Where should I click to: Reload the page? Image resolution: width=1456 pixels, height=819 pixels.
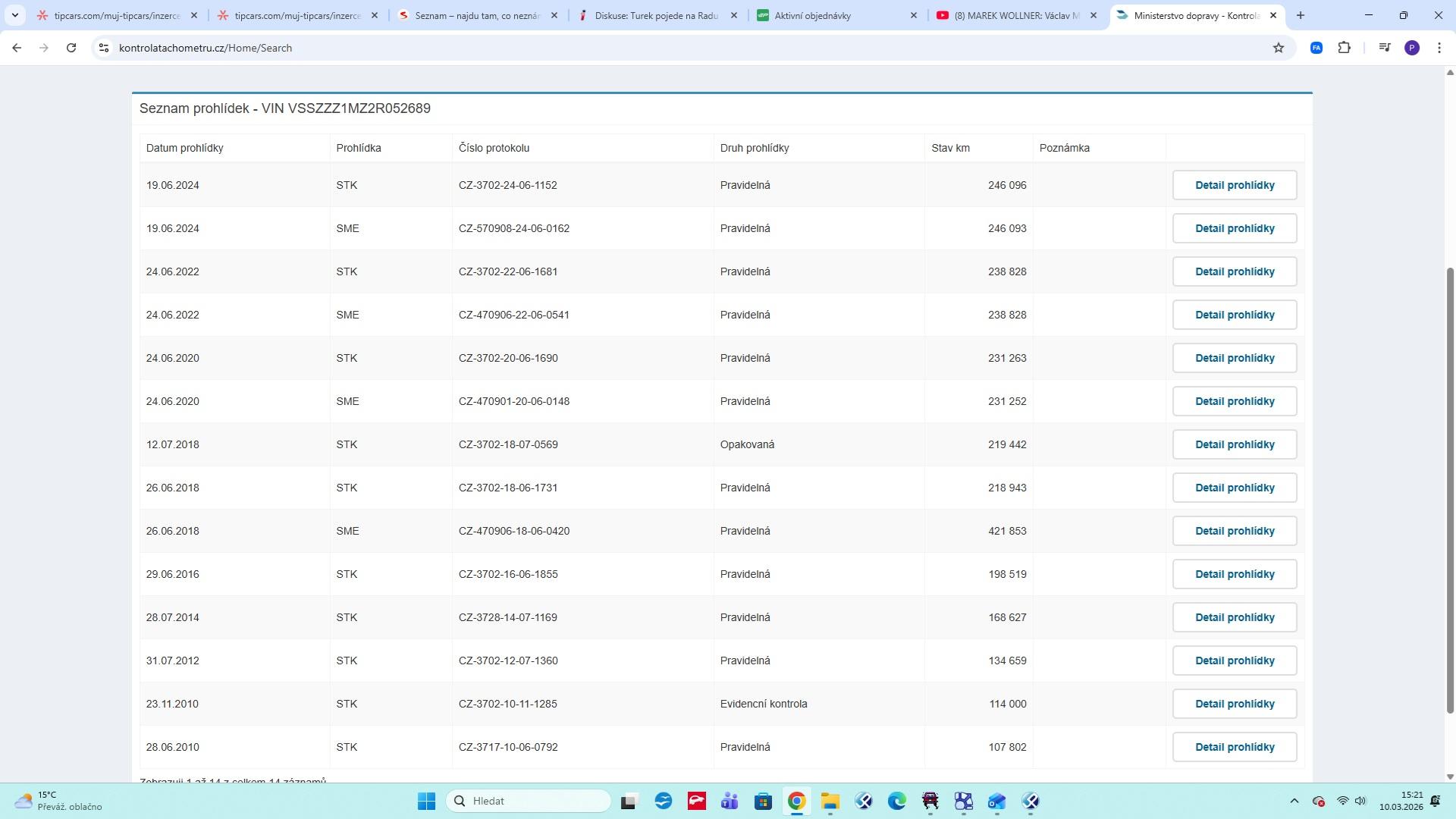(x=71, y=48)
